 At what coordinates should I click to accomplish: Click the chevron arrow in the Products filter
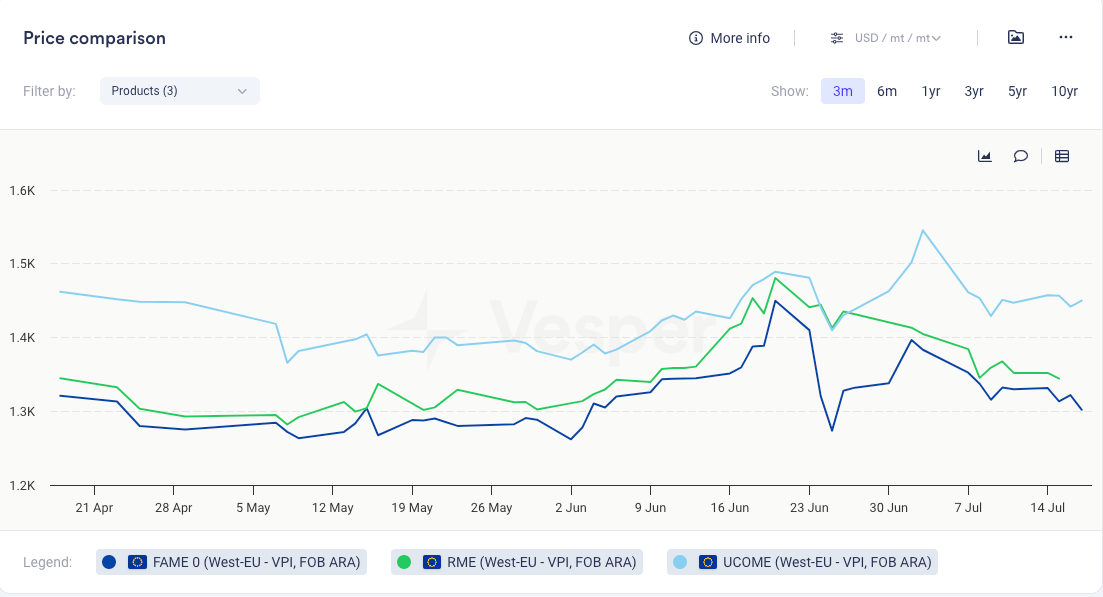(242, 91)
